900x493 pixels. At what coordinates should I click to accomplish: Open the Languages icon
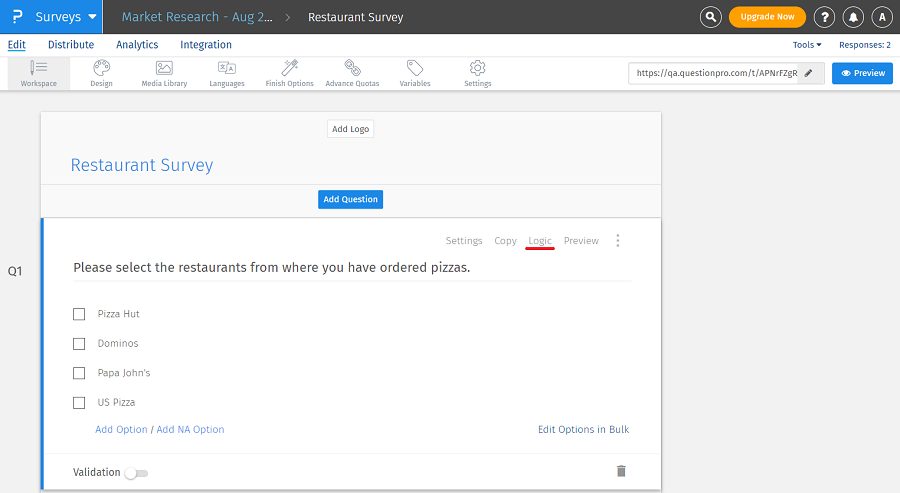coord(227,68)
